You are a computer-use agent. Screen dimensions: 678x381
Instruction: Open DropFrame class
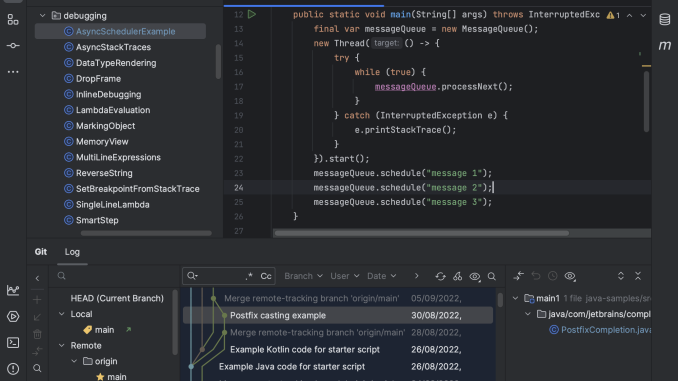tap(98, 79)
